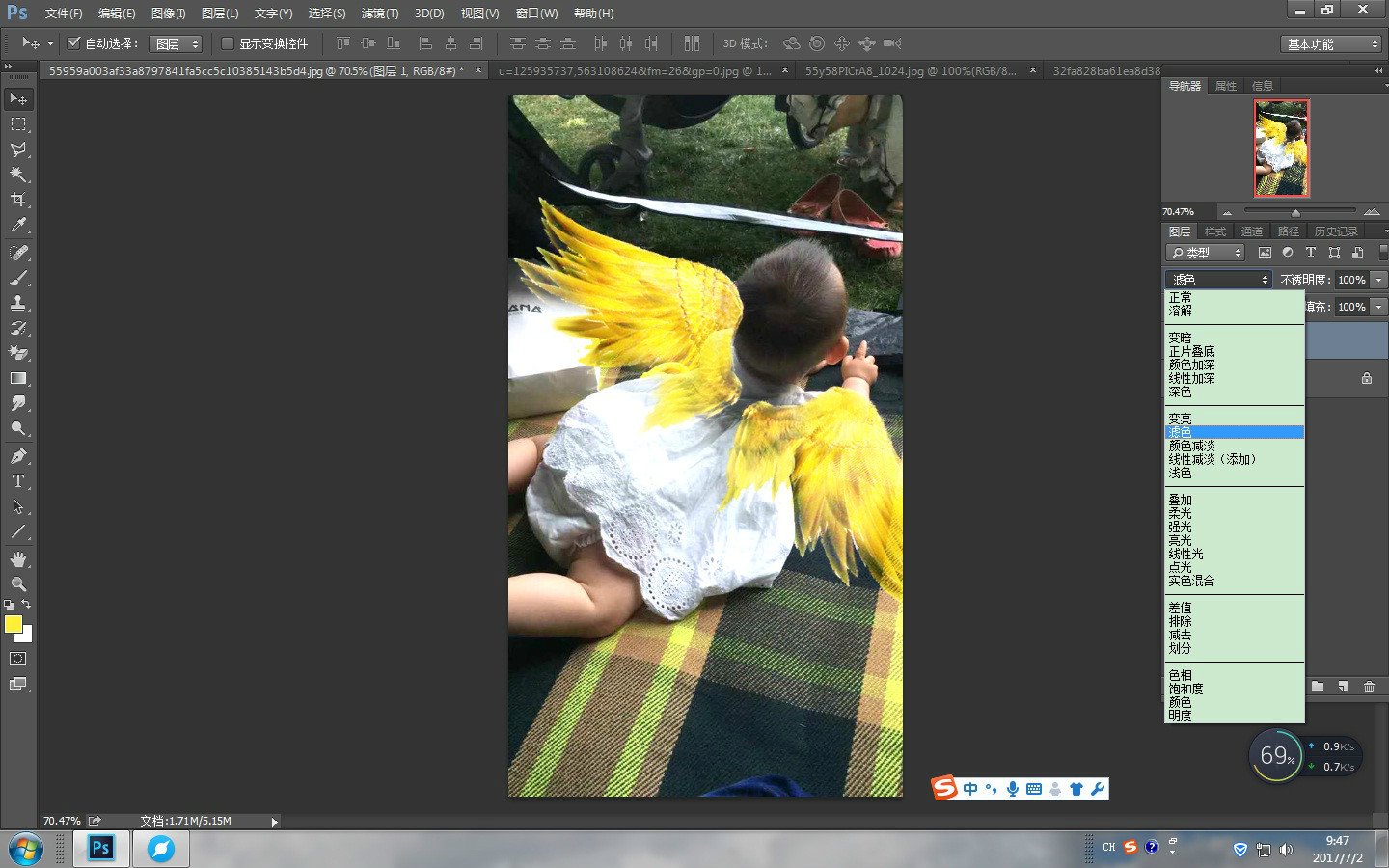Select the Magic Wand tool
The width and height of the screenshot is (1389, 868).
coord(17,175)
